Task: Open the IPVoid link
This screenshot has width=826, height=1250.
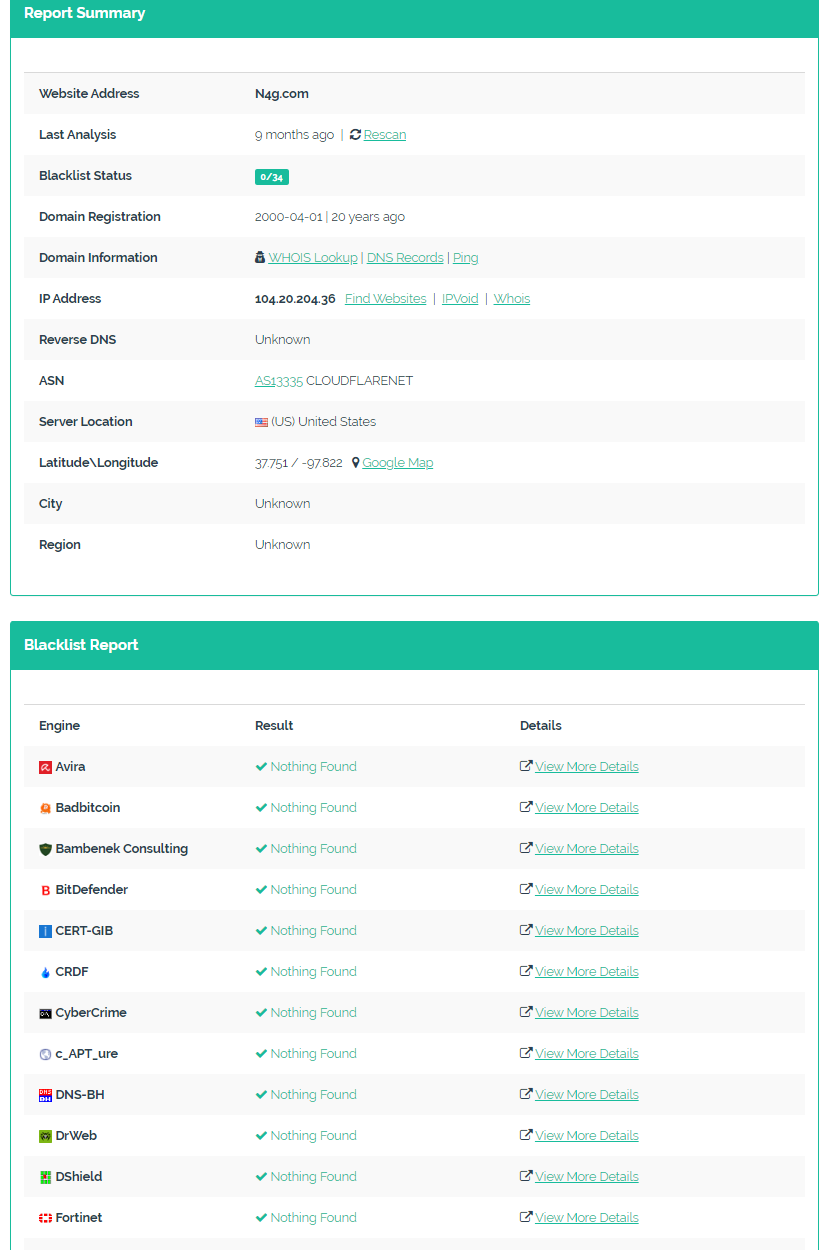Action: (x=460, y=299)
